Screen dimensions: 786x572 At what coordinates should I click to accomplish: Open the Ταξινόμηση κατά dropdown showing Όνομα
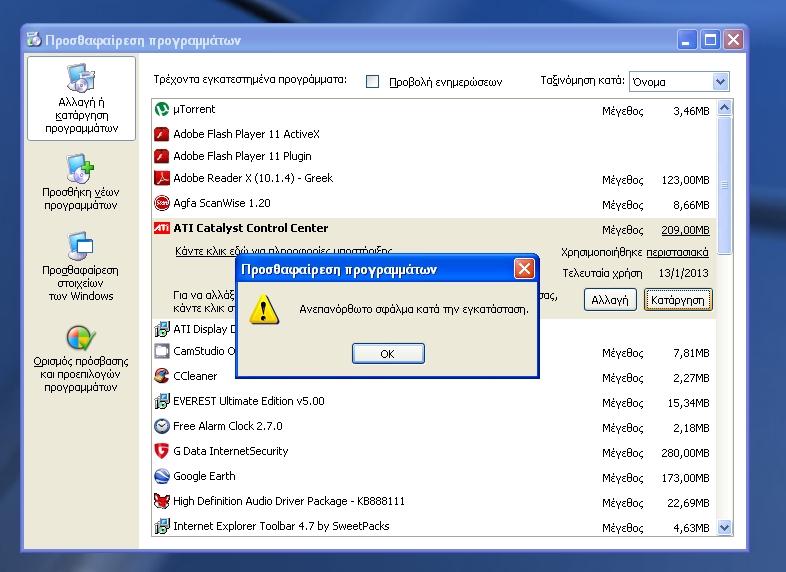pyautogui.click(x=679, y=82)
